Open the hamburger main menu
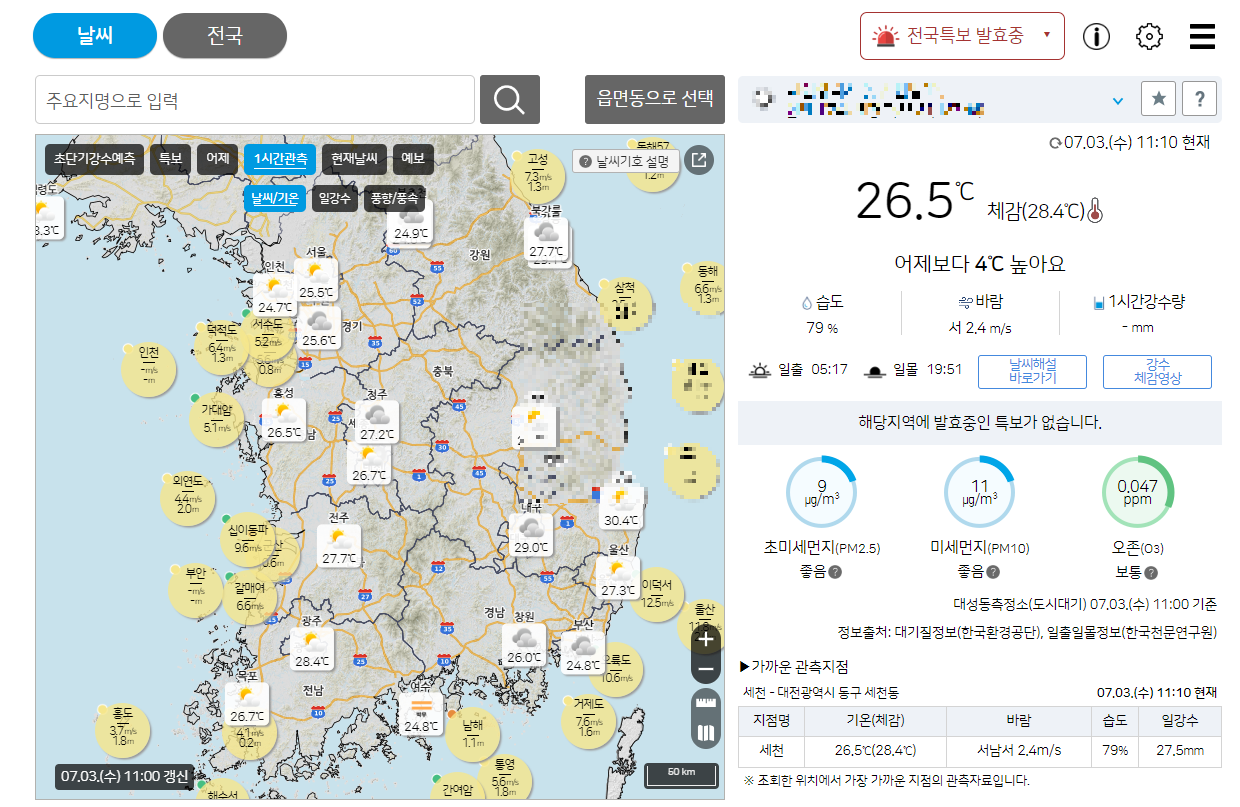The height and width of the screenshot is (807, 1240). 1202,37
